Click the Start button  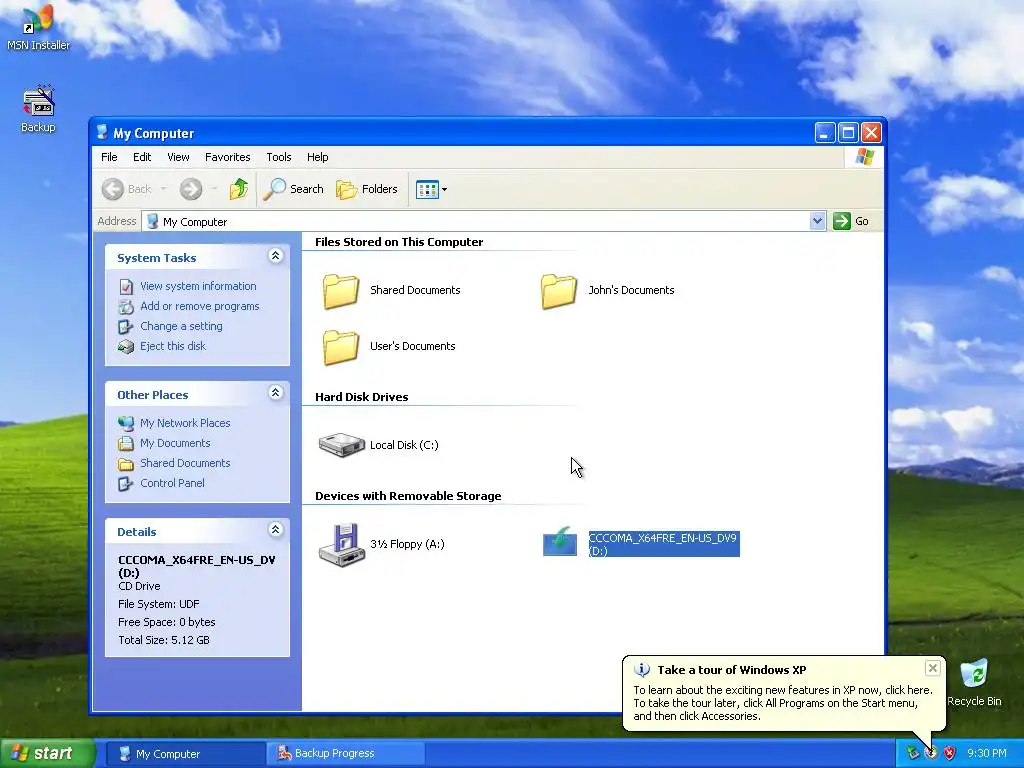click(x=47, y=754)
